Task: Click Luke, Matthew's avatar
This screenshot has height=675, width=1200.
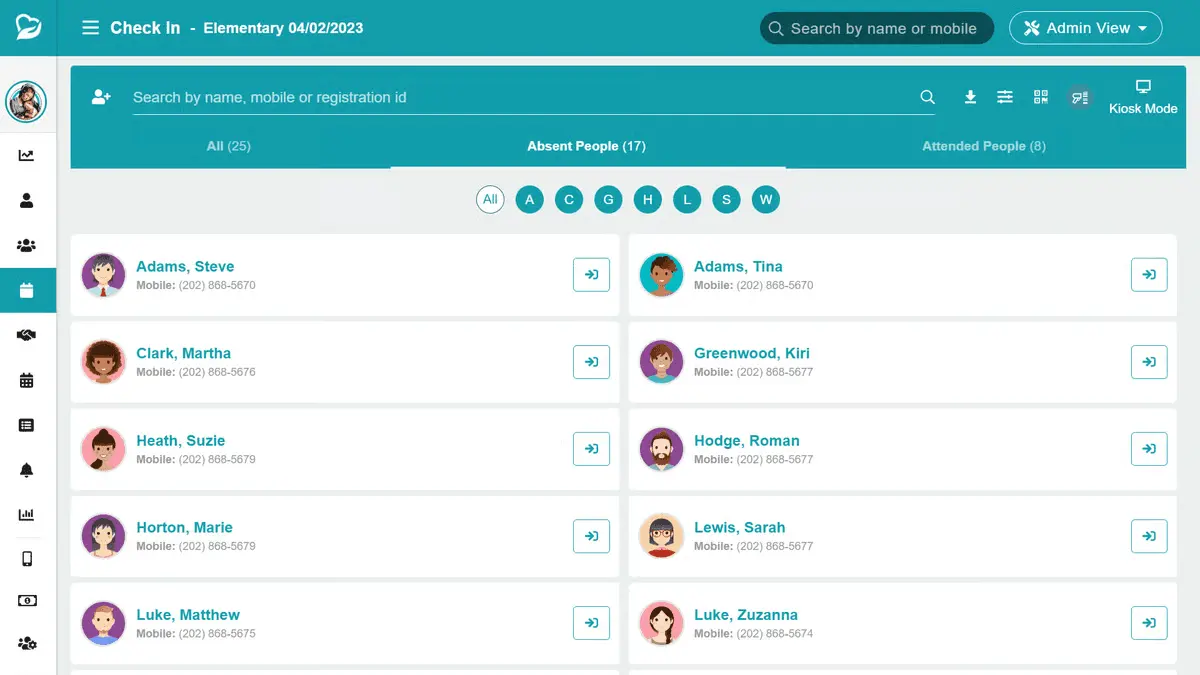Action: 103,623
